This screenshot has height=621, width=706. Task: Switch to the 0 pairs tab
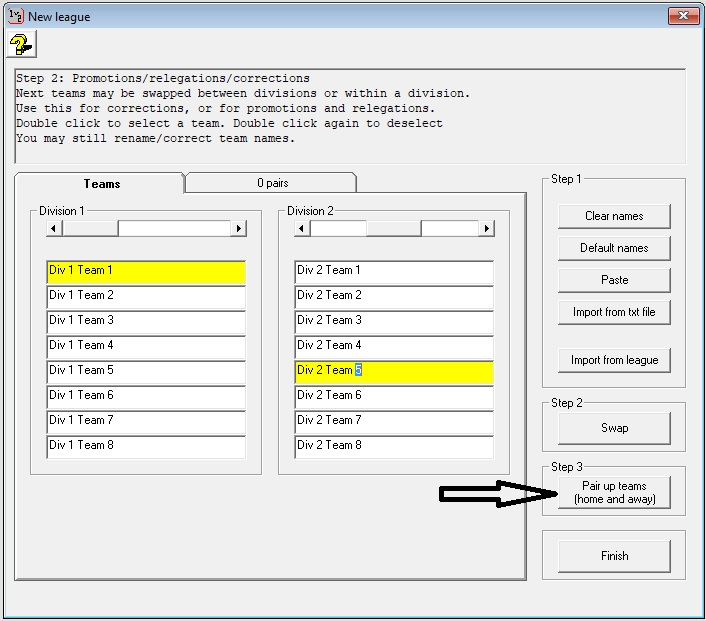(x=271, y=183)
